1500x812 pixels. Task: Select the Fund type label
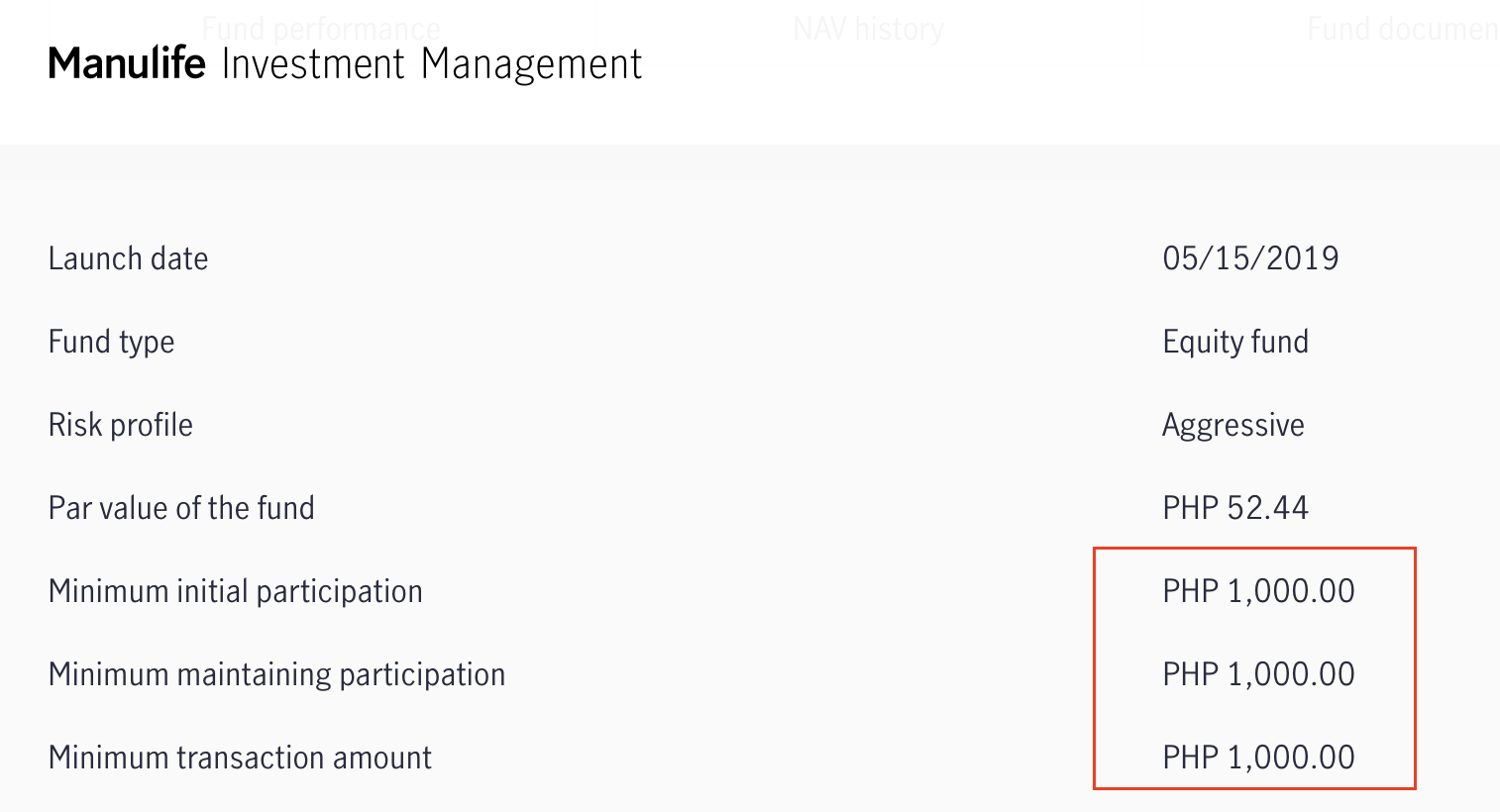click(x=111, y=342)
